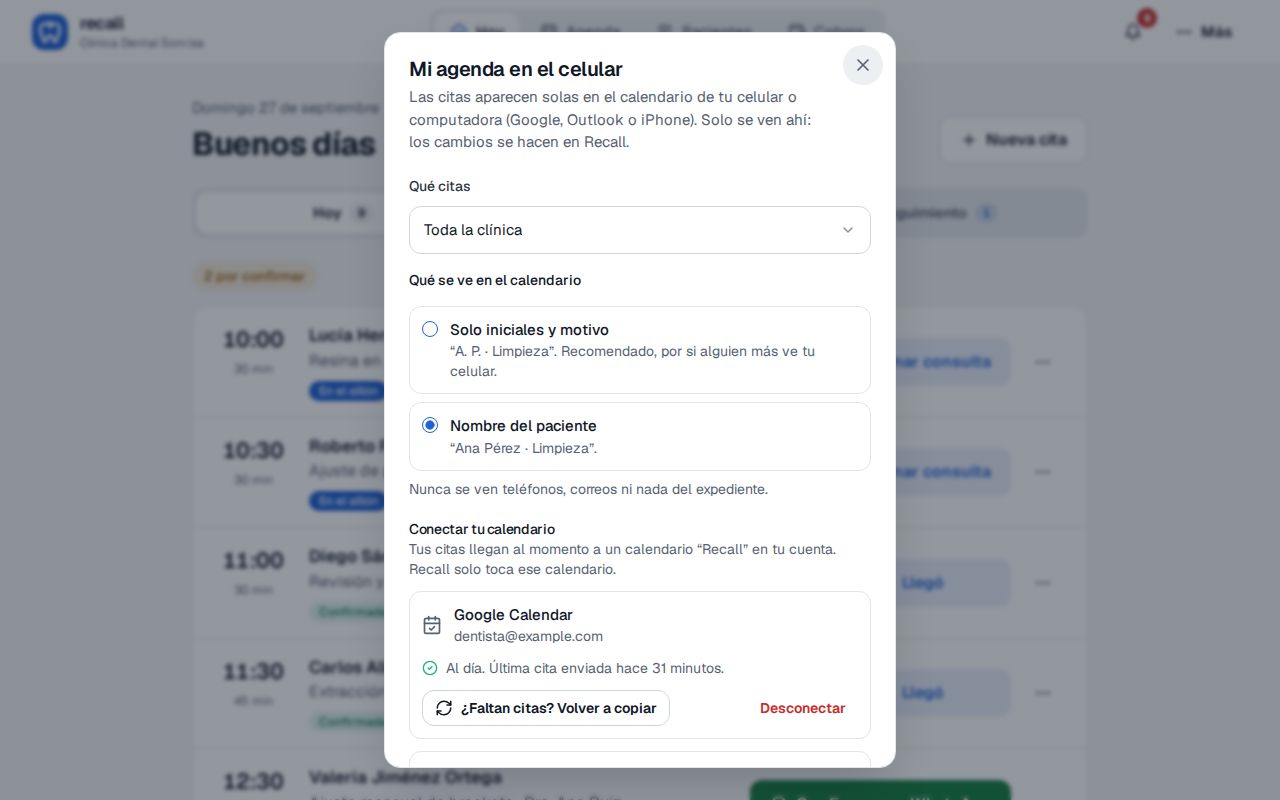Open the three-dot menu on 11:30 row
The height and width of the screenshot is (800, 1280).
(1043, 693)
